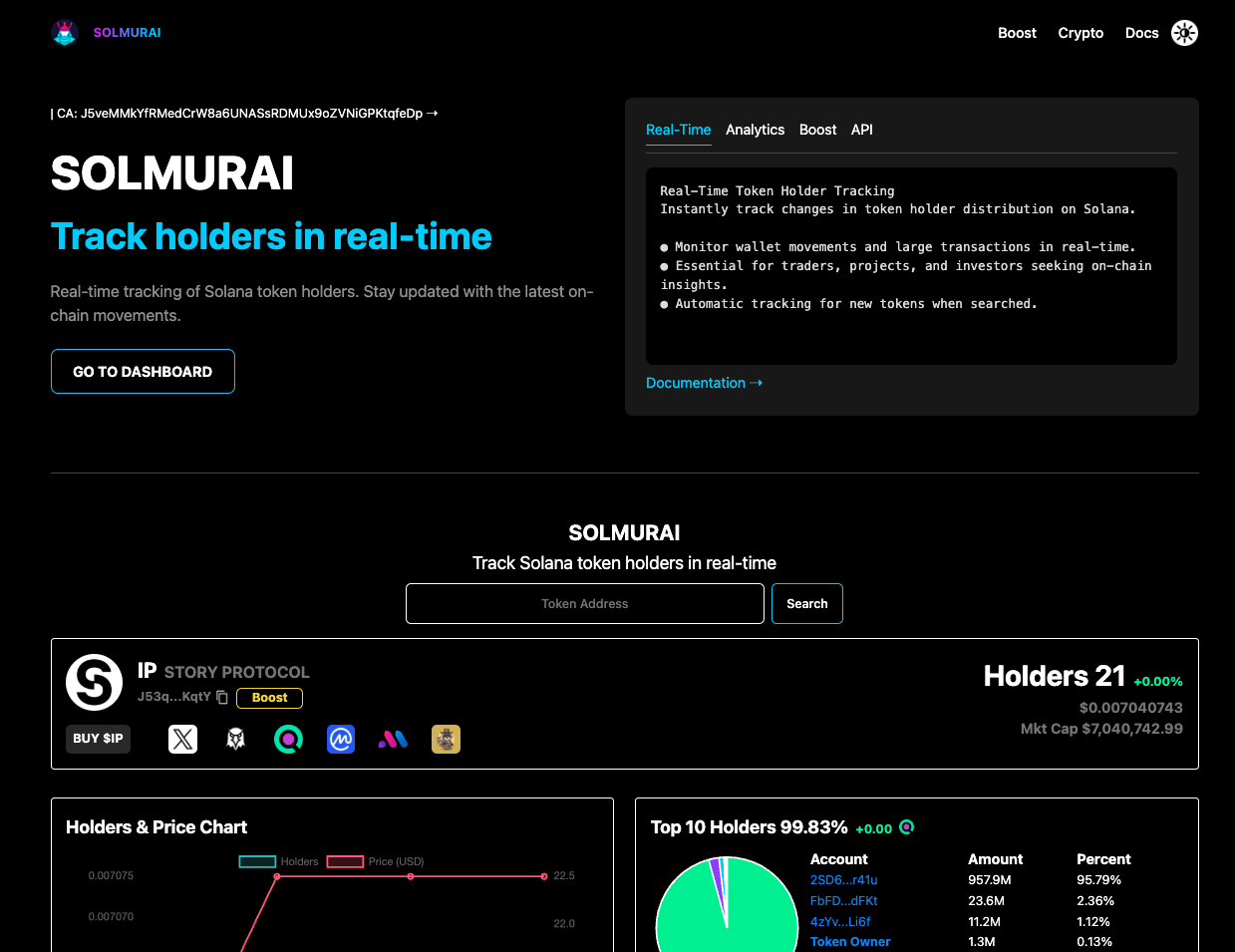Click the raccoon detective icon

point(446,739)
